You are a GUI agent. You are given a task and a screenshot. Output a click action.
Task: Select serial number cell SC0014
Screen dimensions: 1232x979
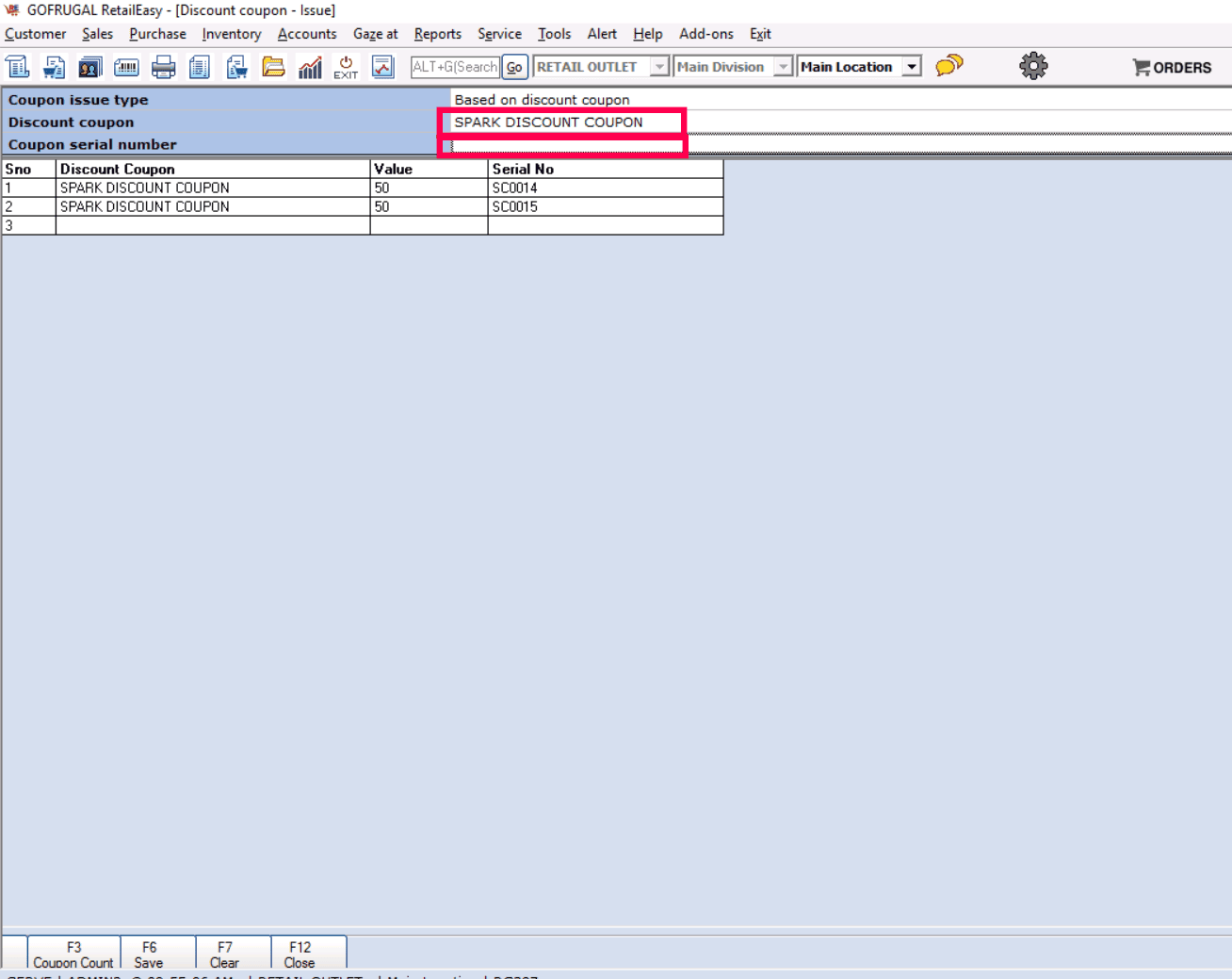tap(606, 188)
